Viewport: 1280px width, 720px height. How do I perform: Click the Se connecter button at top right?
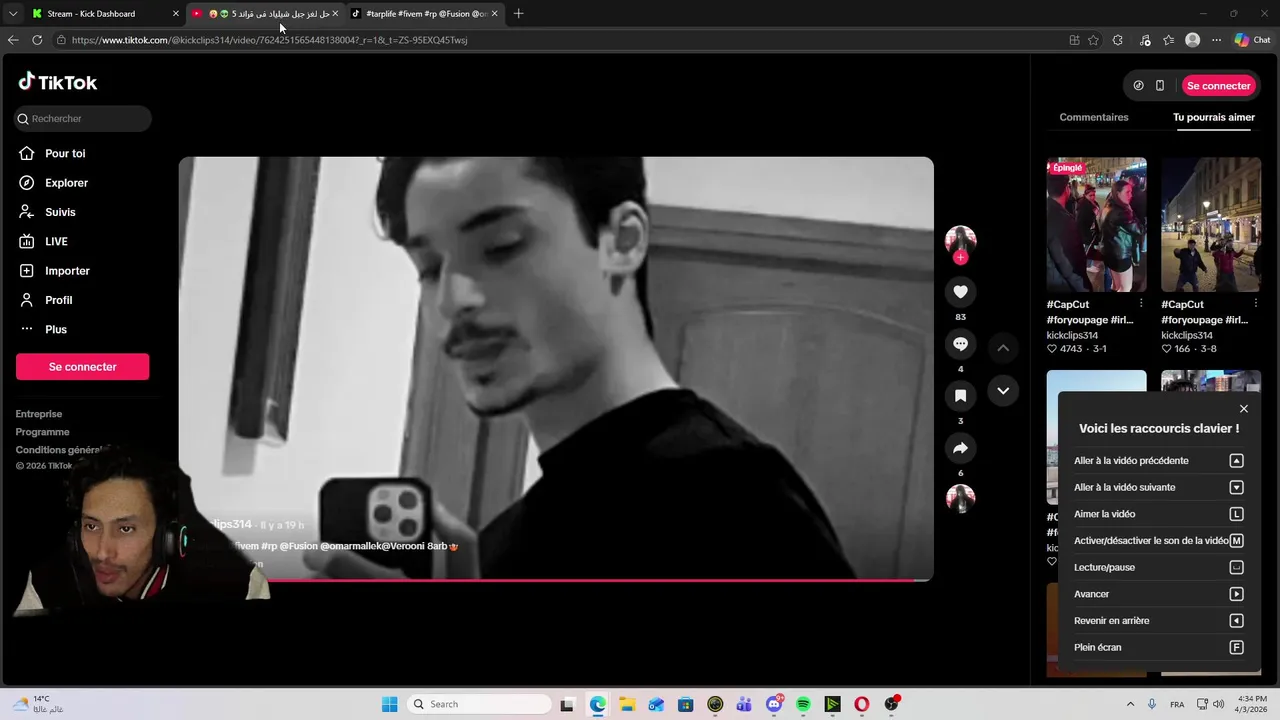click(1218, 86)
